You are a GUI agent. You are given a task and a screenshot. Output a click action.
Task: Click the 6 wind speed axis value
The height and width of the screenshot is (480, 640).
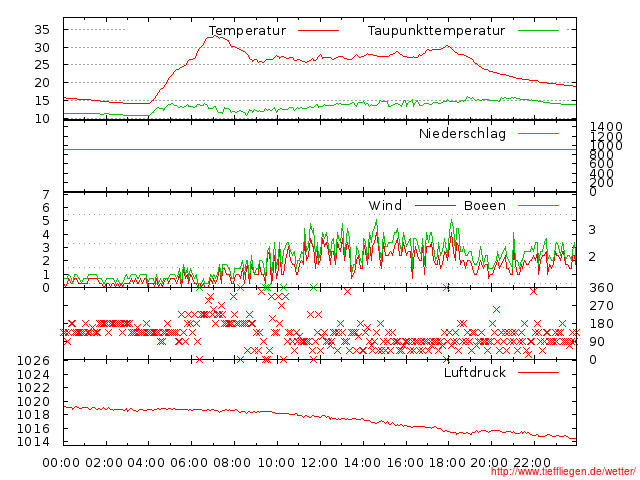point(46,208)
